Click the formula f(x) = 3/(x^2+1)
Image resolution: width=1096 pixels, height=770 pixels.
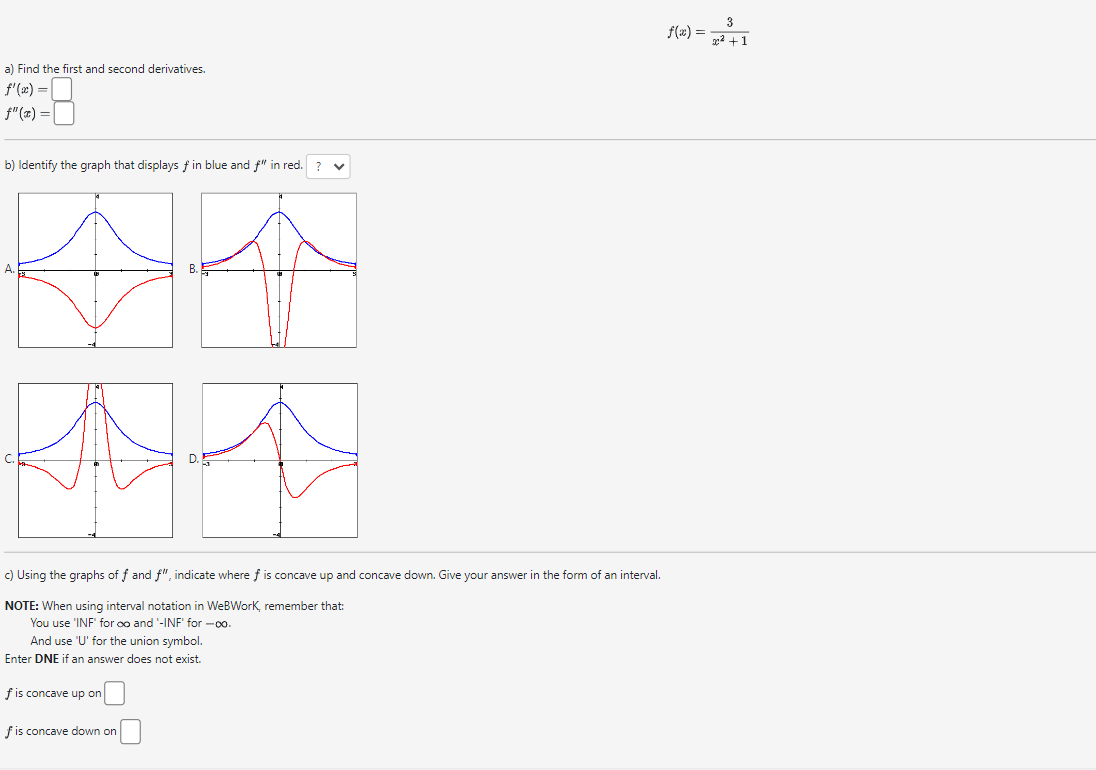[x=710, y=32]
